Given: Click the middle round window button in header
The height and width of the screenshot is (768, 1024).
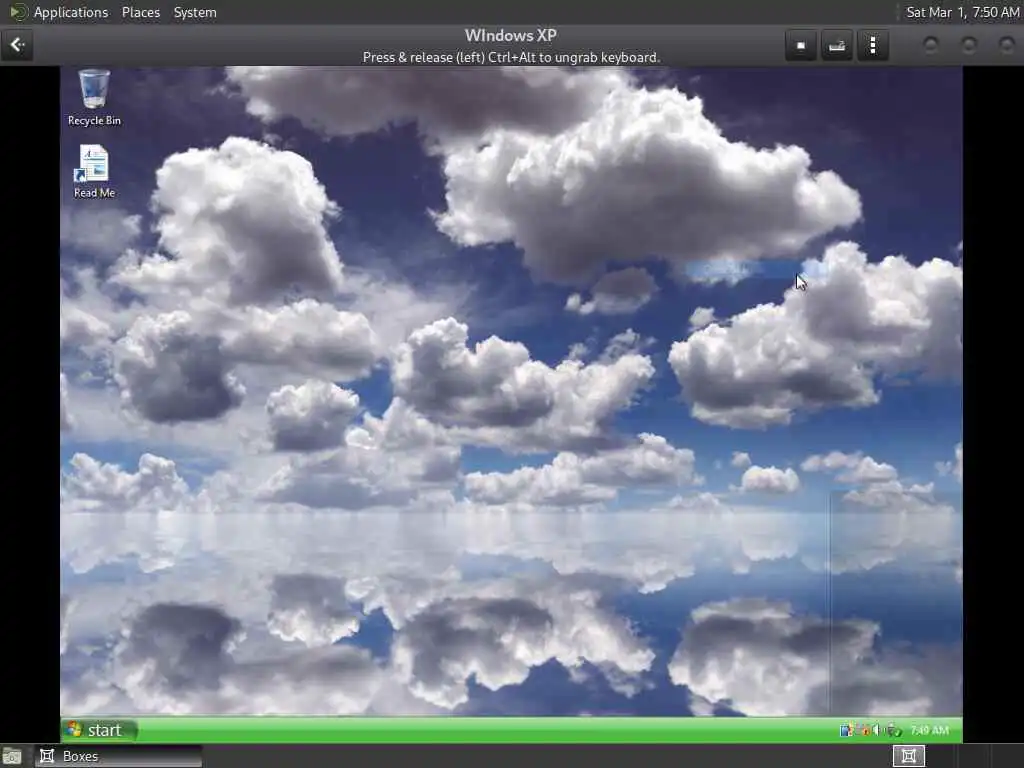Looking at the screenshot, I should pyautogui.click(x=969, y=45).
